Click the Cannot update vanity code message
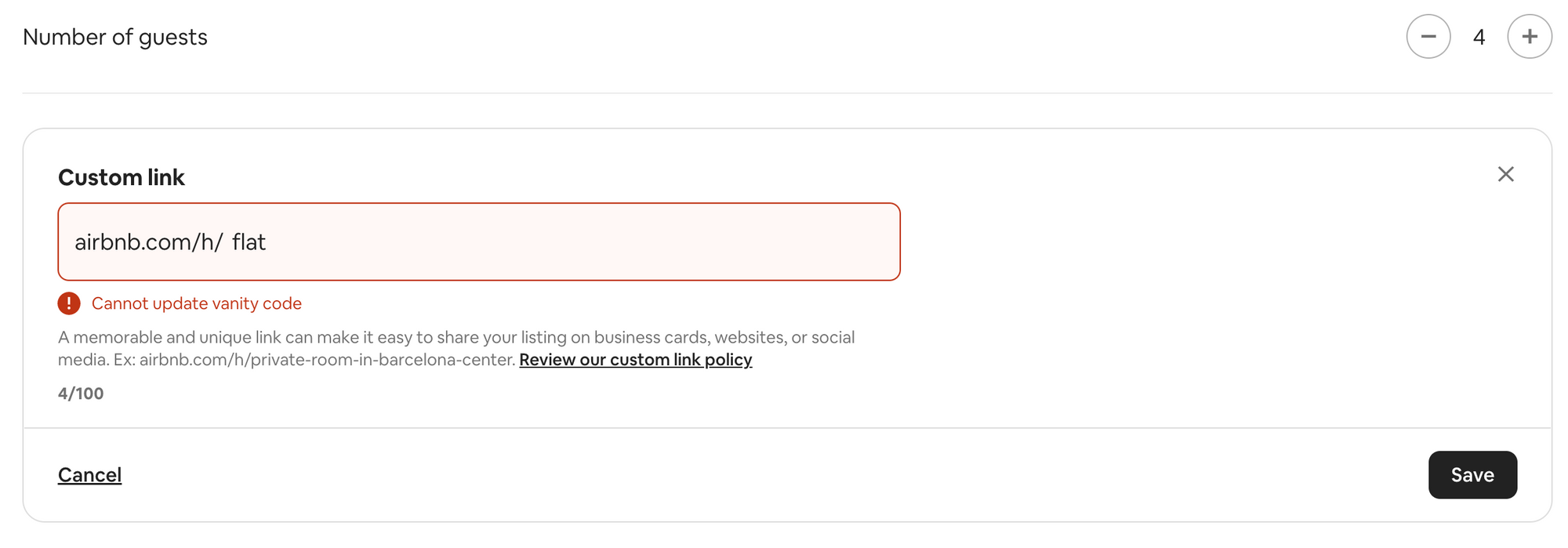The height and width of the screenshot is (548, 1568). (x=197, y=303)
